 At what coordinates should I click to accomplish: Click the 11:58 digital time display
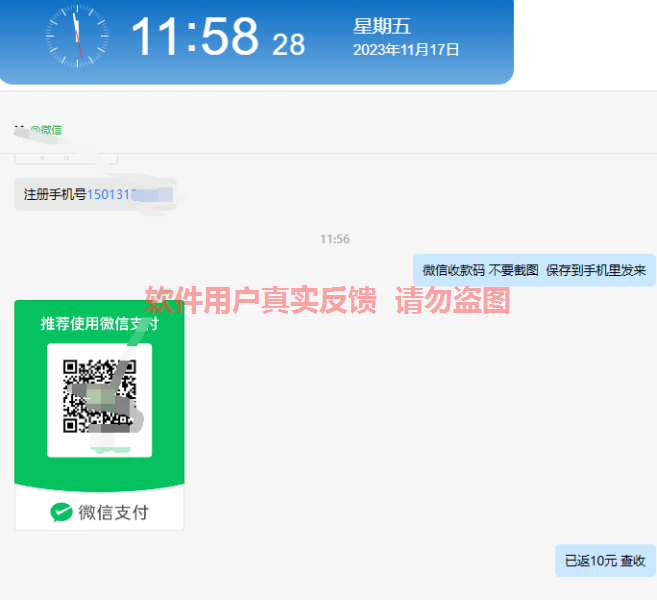pos(195,36)
